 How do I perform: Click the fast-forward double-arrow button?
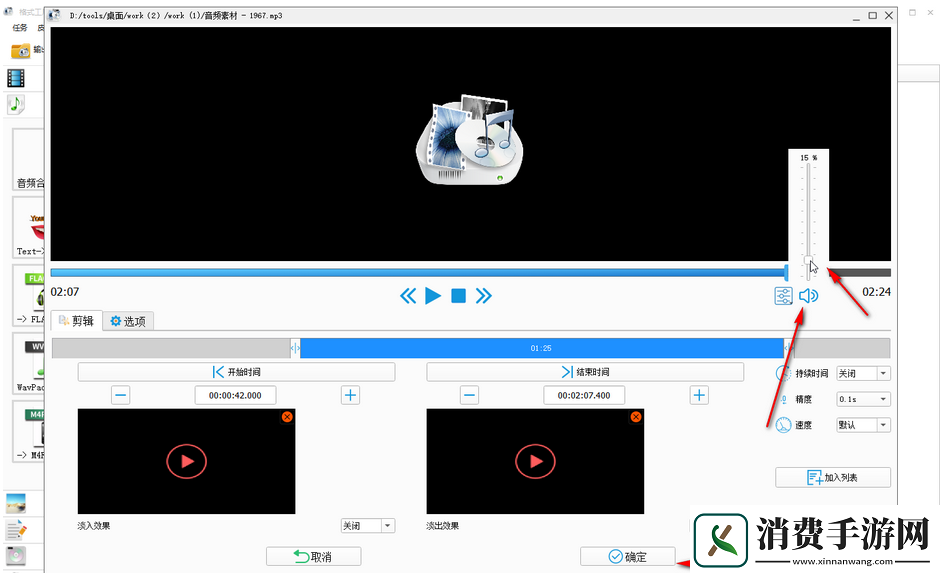click(484, 296)
